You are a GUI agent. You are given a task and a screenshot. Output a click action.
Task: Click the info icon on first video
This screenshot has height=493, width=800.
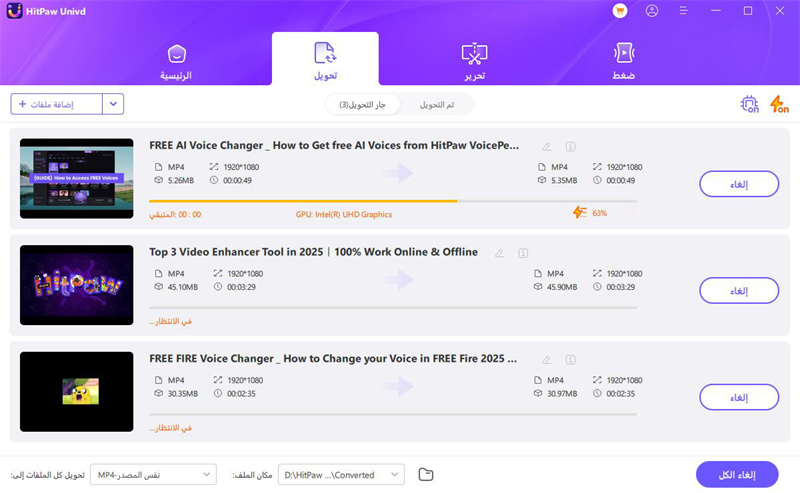570,146
